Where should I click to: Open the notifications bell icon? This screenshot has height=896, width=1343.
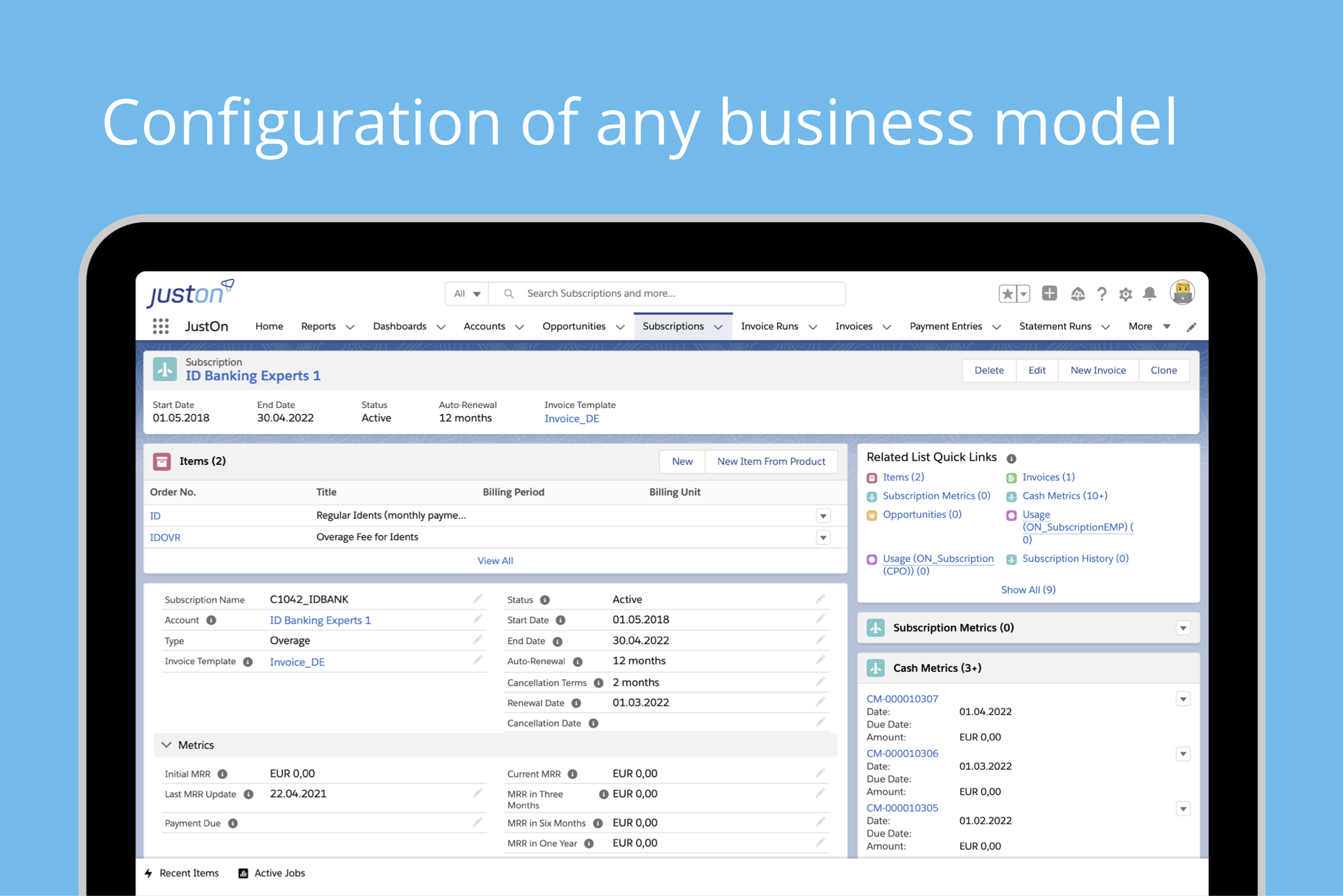coord(1150,293)
